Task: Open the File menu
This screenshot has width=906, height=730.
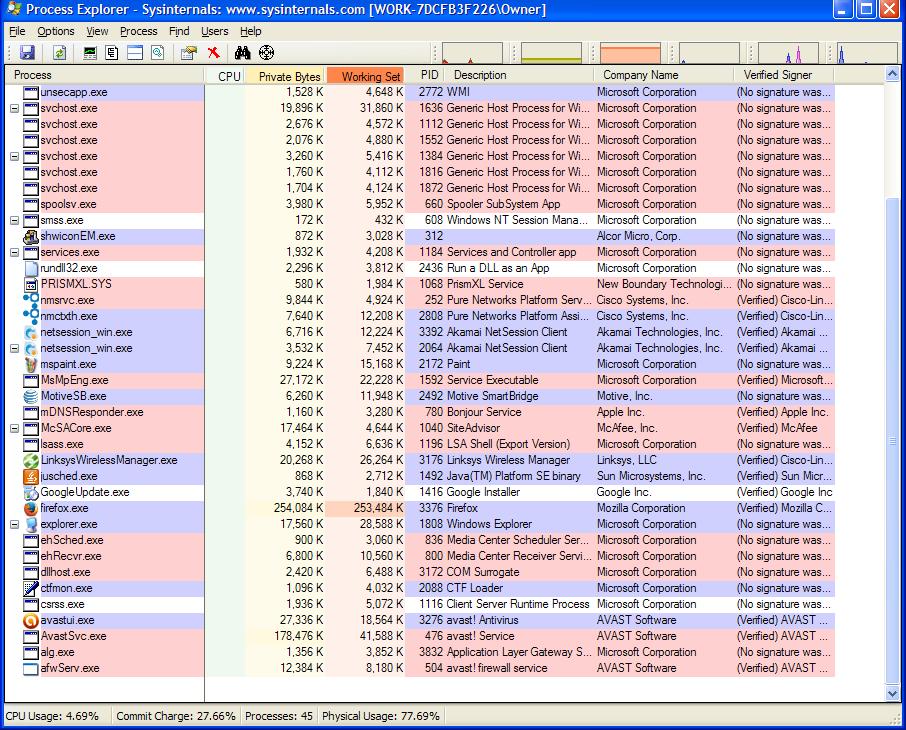Action: [x=17, y=31]
